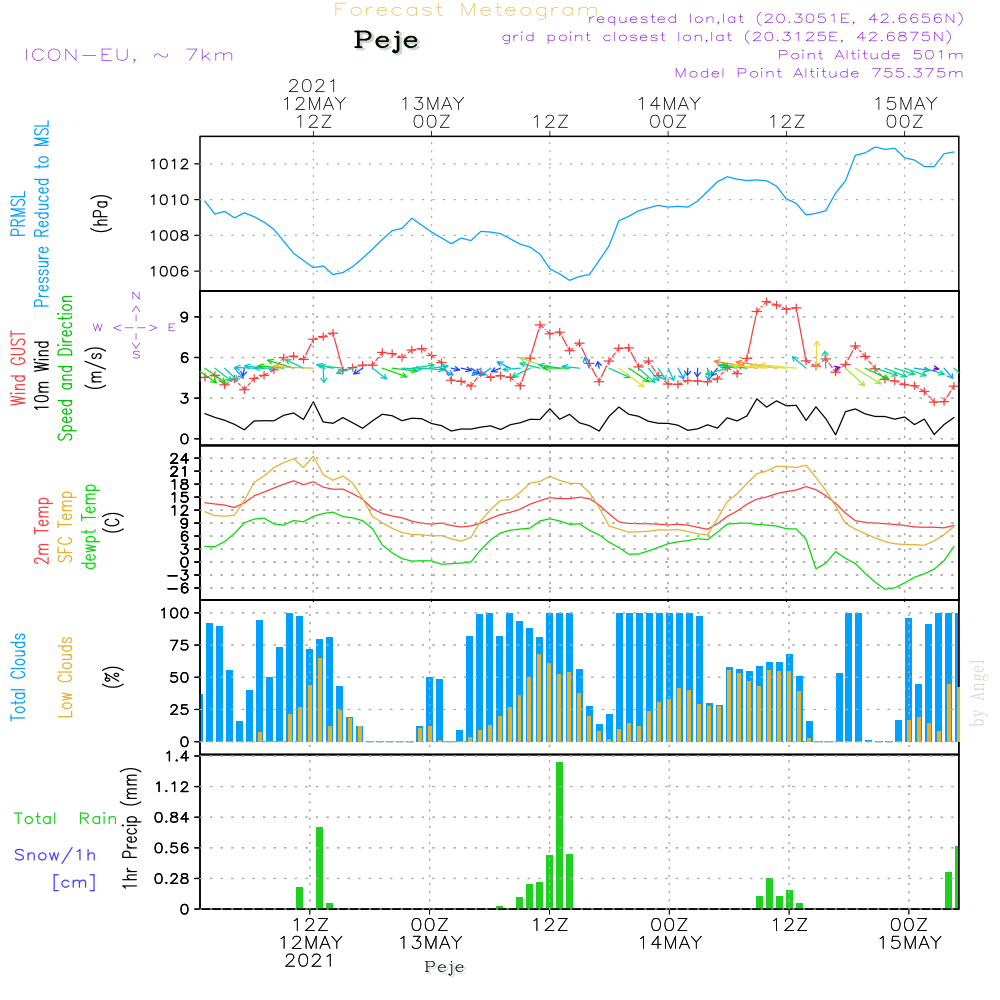Viewport: 1000px width, 1000px height.
Task: Click the '(m/s)' unit label
Action: (x=98, y=368)
